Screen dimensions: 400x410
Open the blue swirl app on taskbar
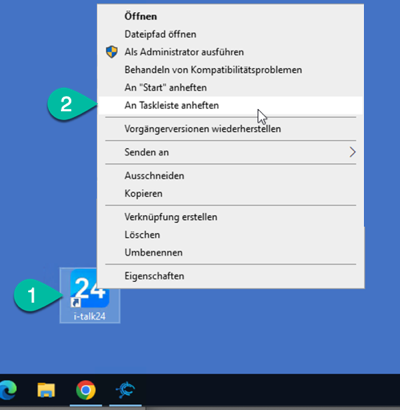(x=125, y=390)
